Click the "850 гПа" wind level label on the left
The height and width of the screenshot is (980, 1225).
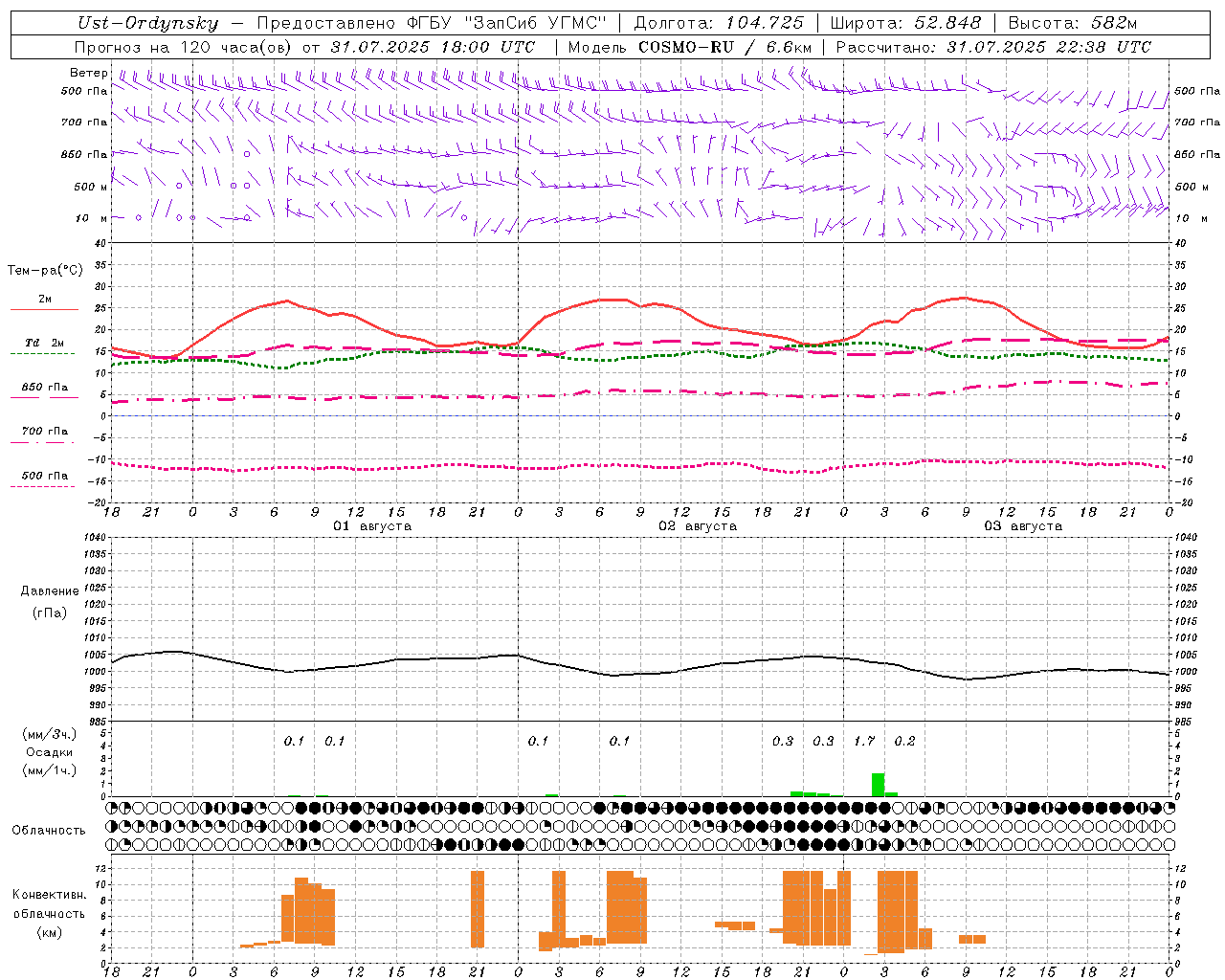point(84,154)
